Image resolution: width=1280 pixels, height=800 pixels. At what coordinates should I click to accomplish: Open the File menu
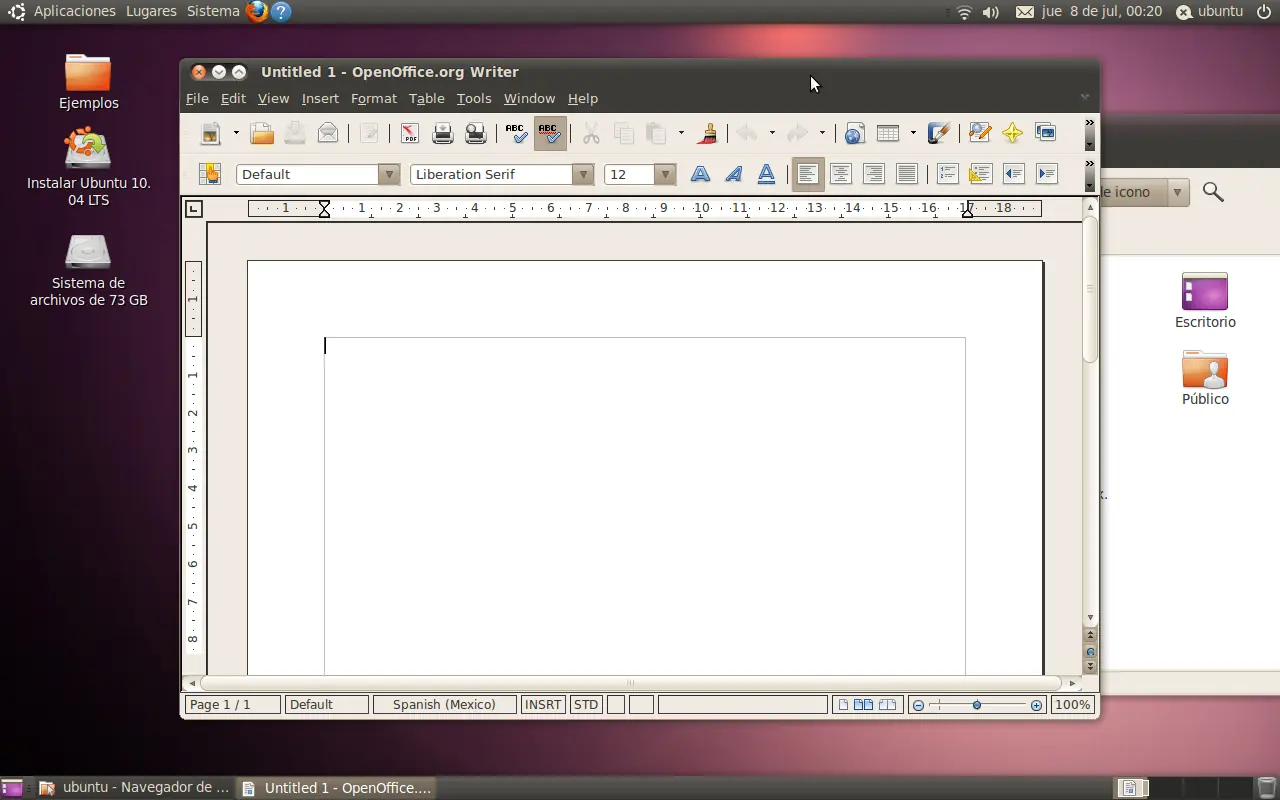(x=197, y=98)
